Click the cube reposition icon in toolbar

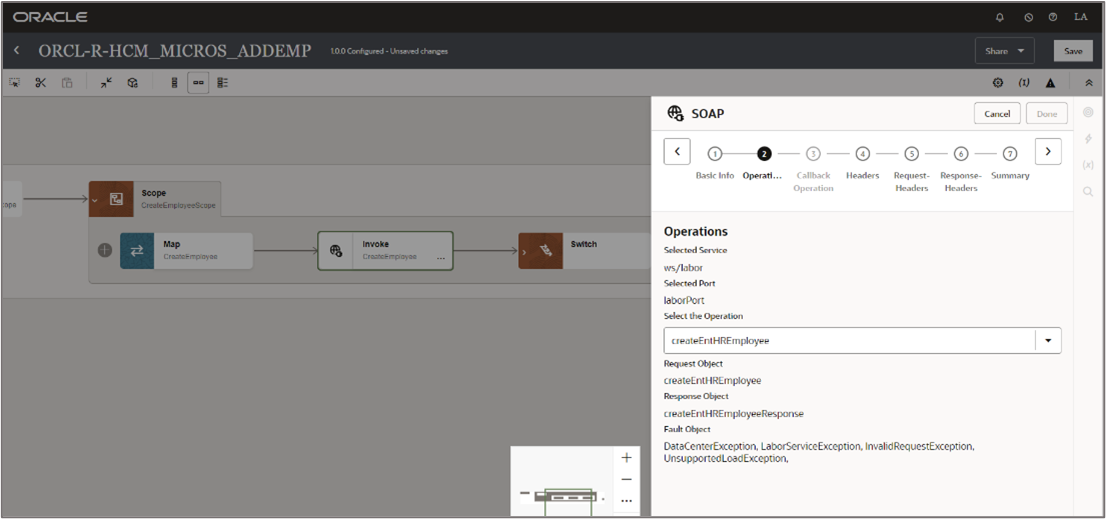(133, 83)
